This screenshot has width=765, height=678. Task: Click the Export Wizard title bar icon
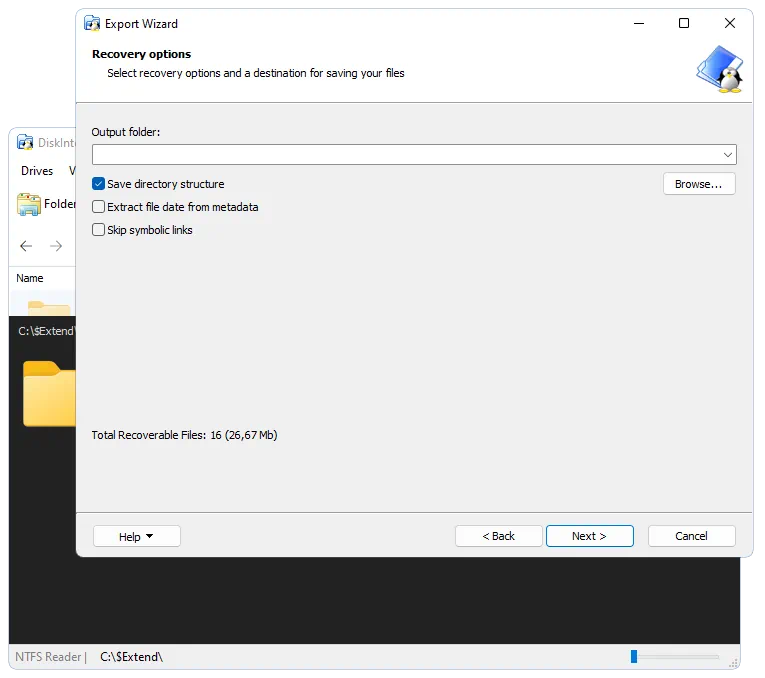[92, 23]
